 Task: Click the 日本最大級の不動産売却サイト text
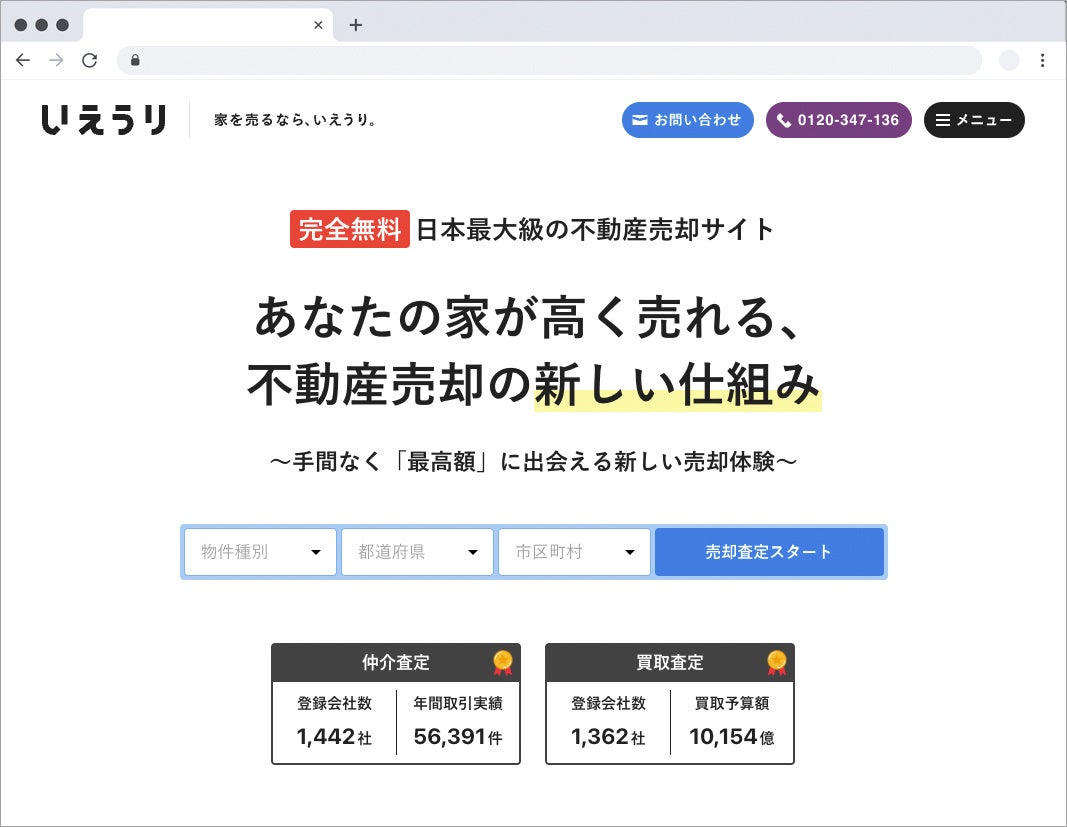pos(595,229)
